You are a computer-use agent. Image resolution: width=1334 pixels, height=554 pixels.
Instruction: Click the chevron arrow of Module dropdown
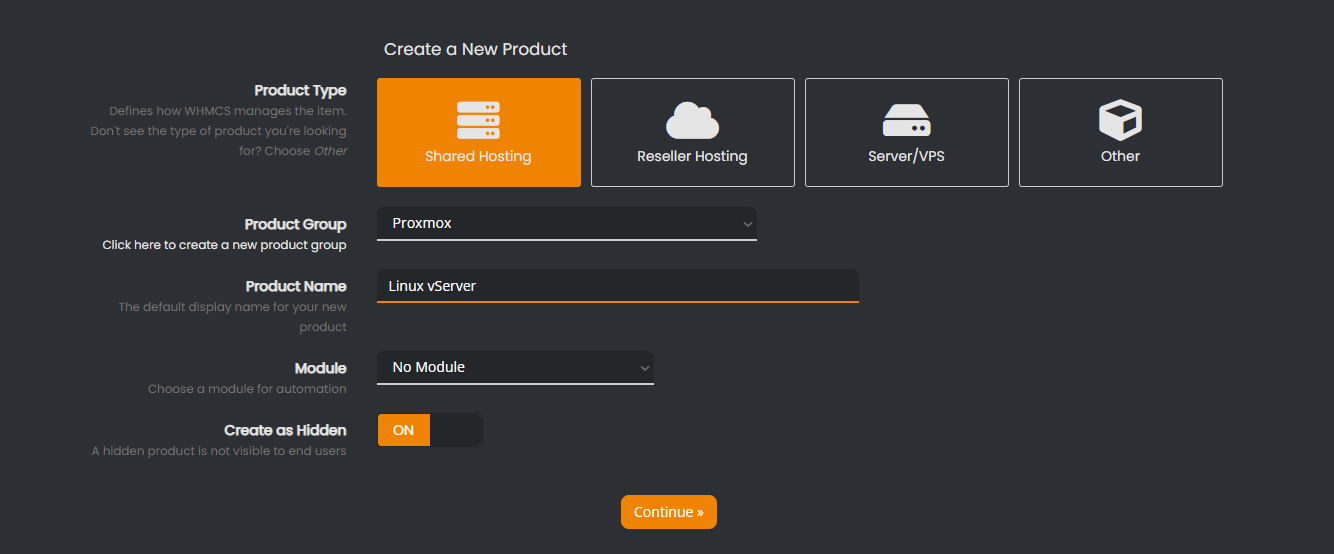(644, 368)
